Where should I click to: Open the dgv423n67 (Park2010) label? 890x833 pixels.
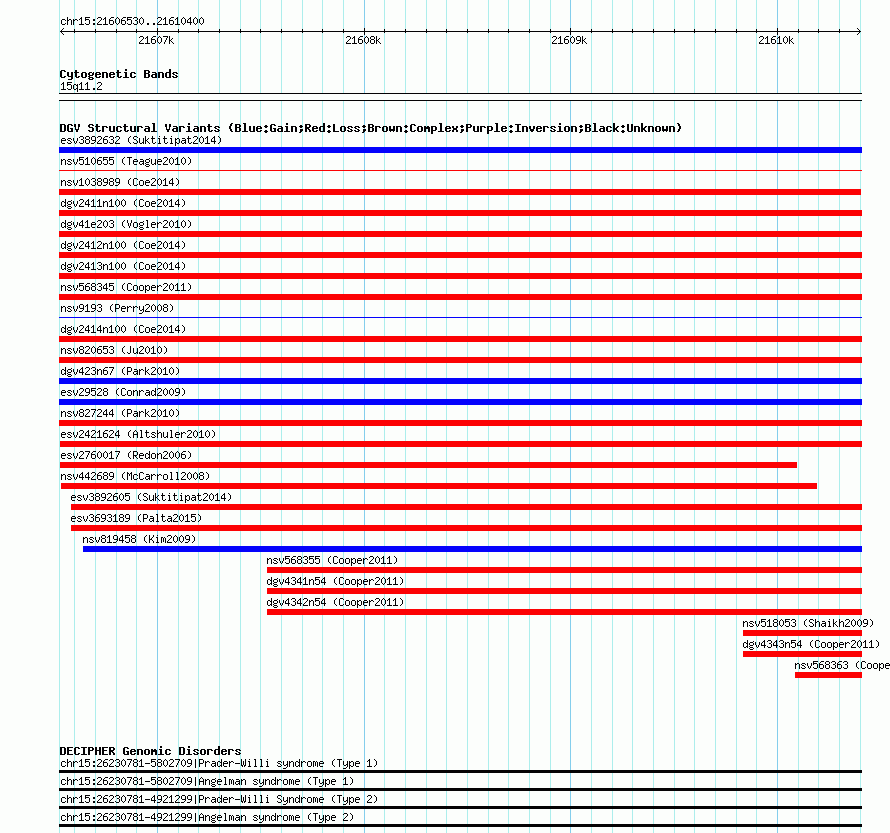[x=120, y=371]
